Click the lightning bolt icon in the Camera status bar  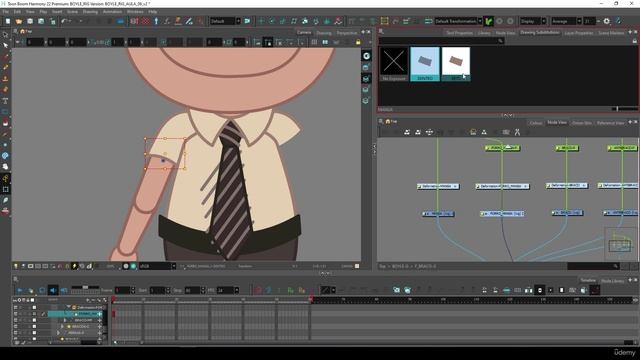click(74, 266)
